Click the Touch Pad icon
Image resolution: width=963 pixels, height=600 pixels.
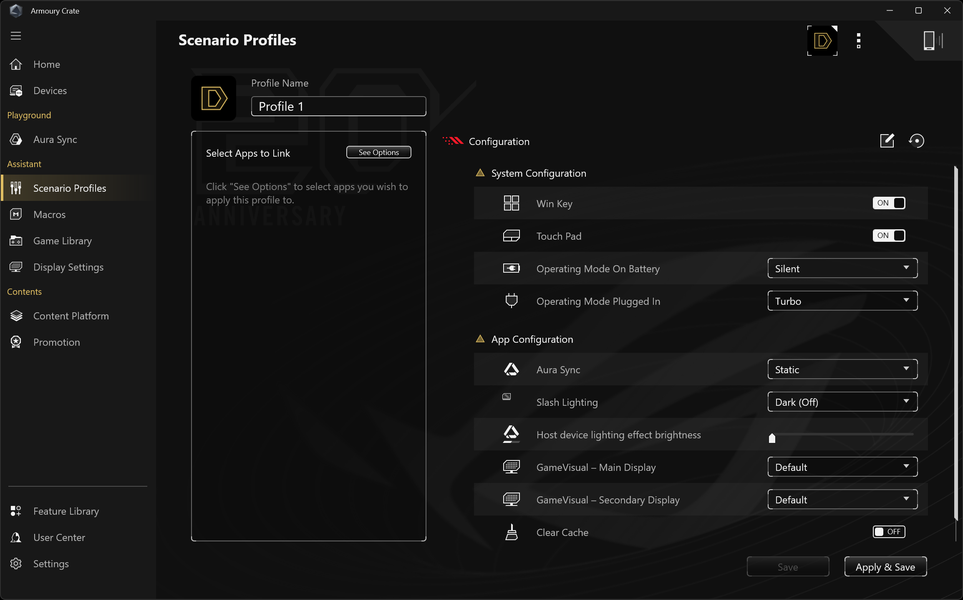click(x=511, y=236)
